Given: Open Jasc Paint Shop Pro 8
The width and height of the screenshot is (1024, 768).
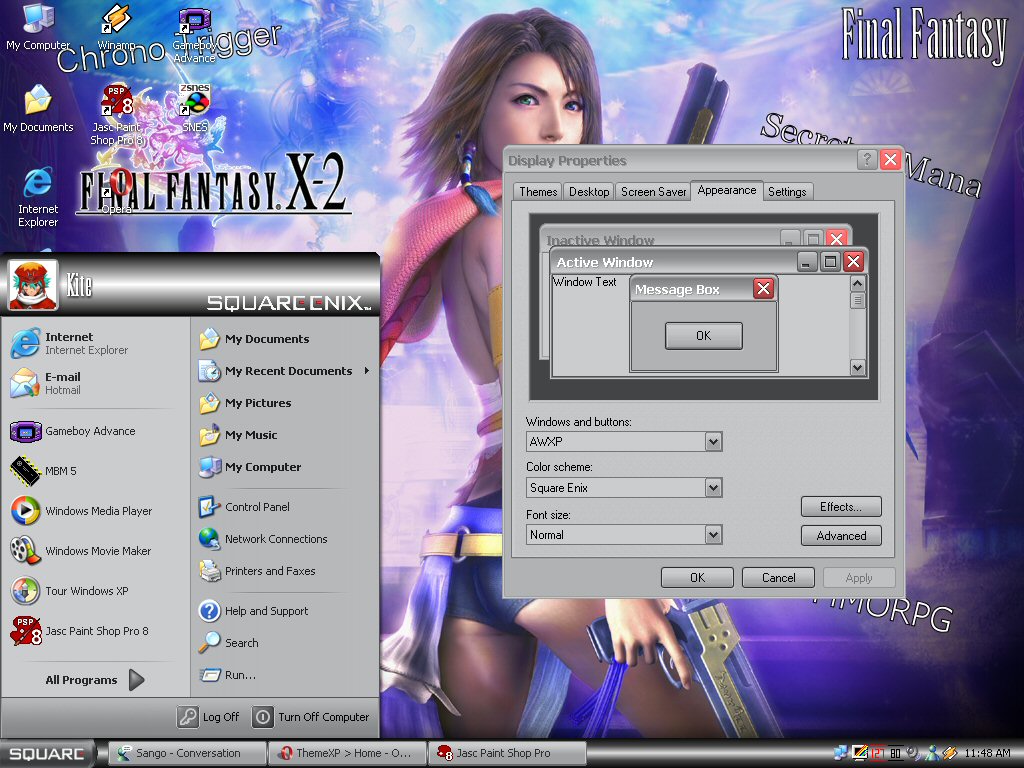Looking at the screenshot, I should [x=95, y=631].
